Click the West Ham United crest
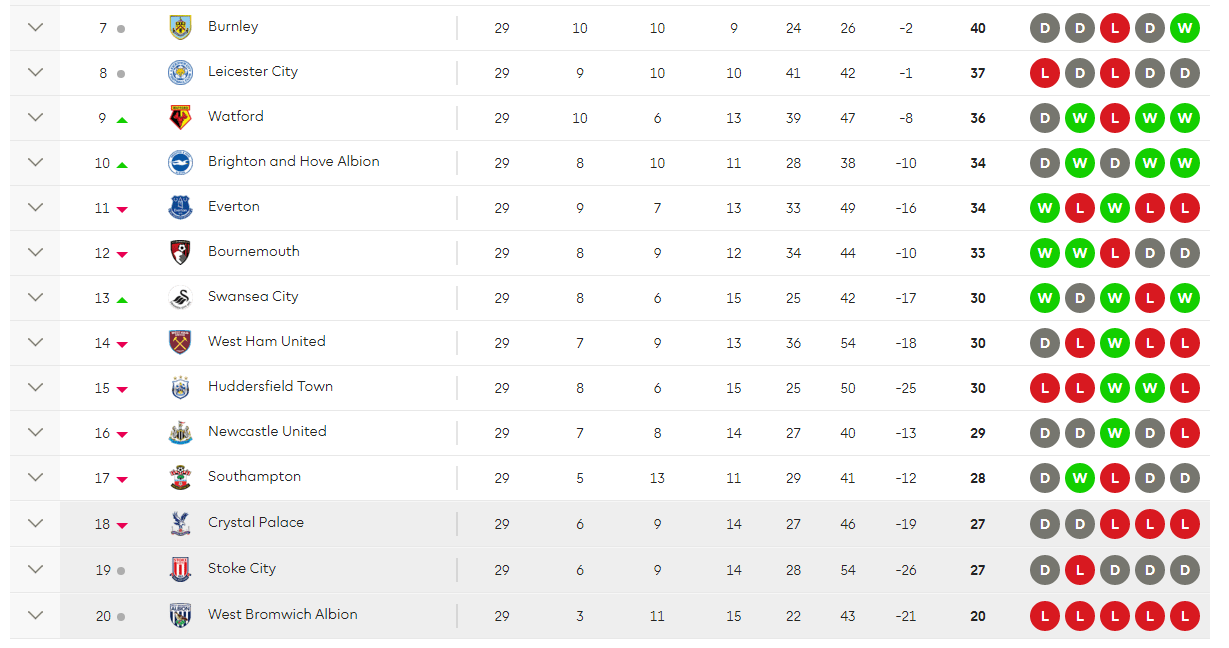 (x=180, y=343)
